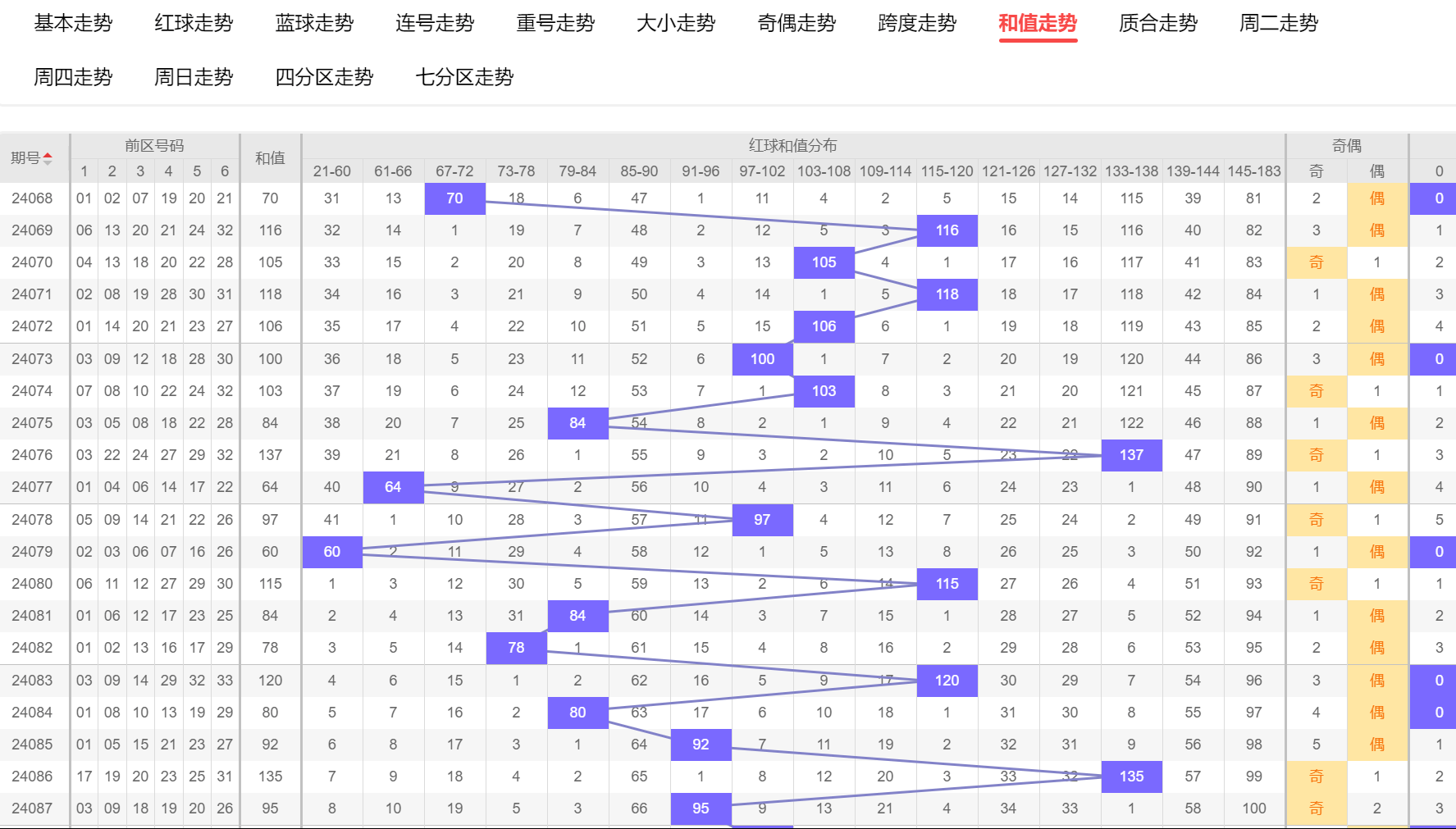The width and height of the screenshot is (1456, 829).
Task: Open the 四分区走势 tab
Action: coord(324,77)
